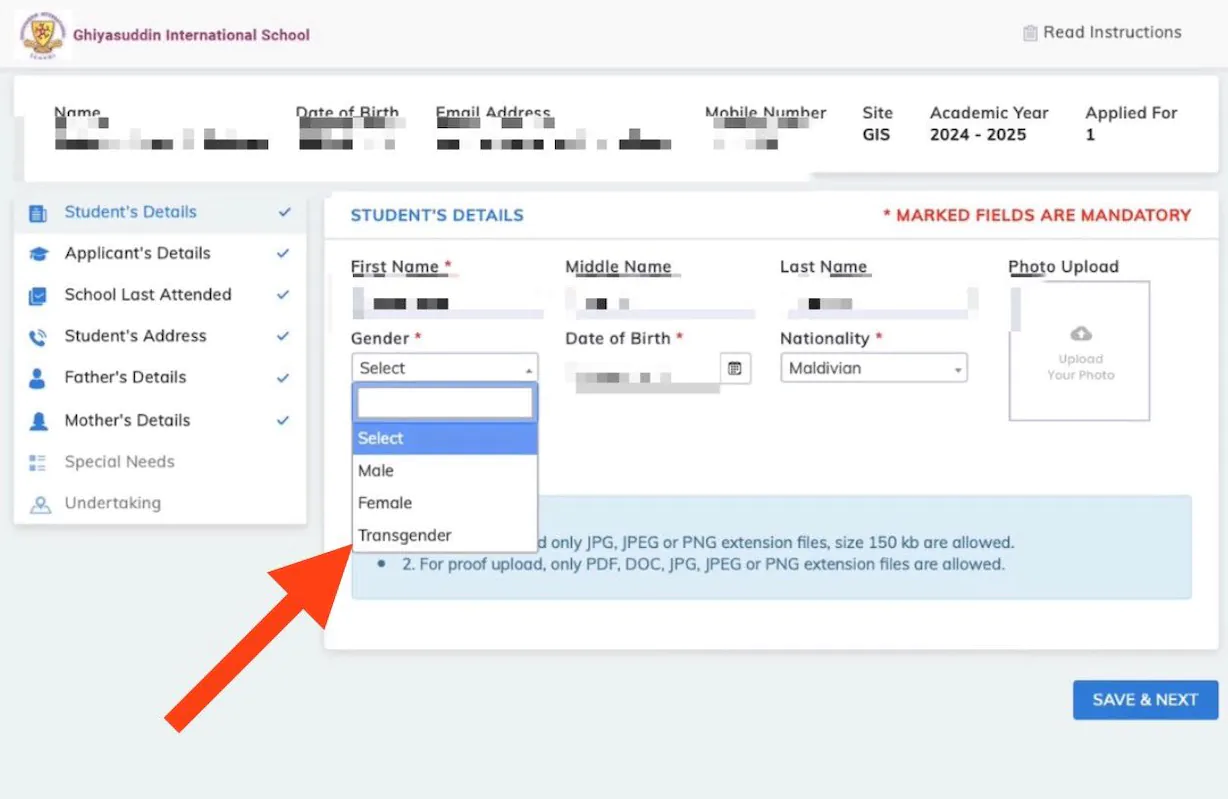Image resolution: width=1228 pixels, height=799 pixels.
Task: Go to the Undertaking section
Action: (x=112, y=503)
